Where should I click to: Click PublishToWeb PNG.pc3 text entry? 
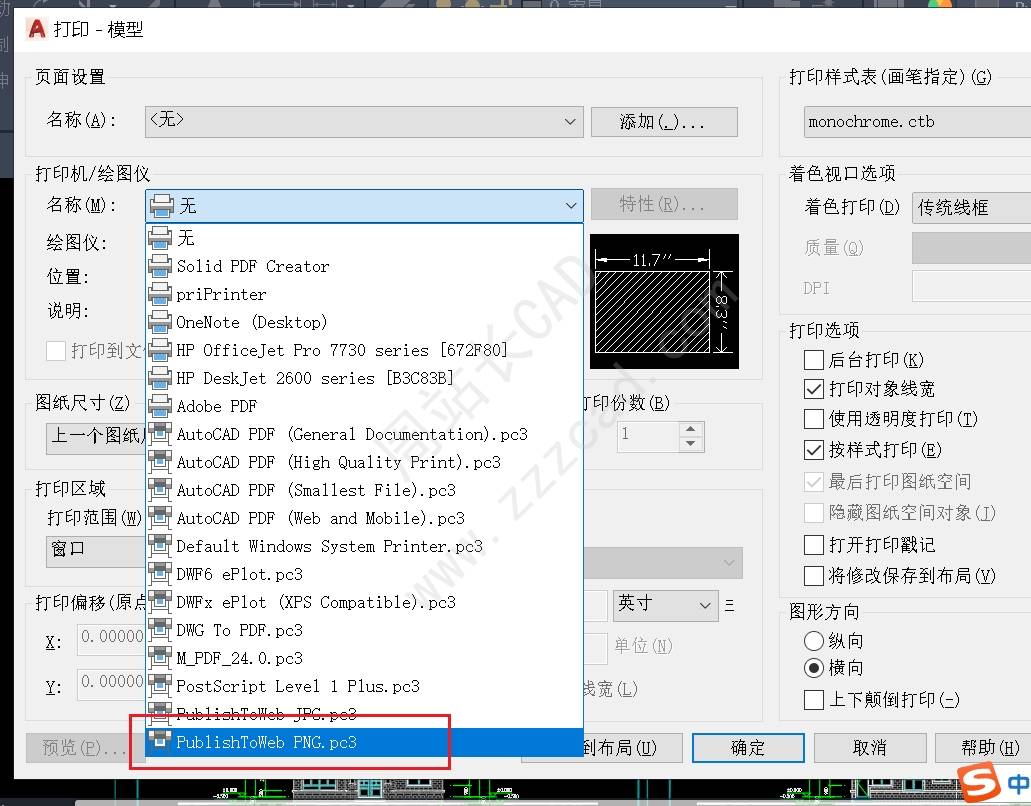(x=266, y=742)
